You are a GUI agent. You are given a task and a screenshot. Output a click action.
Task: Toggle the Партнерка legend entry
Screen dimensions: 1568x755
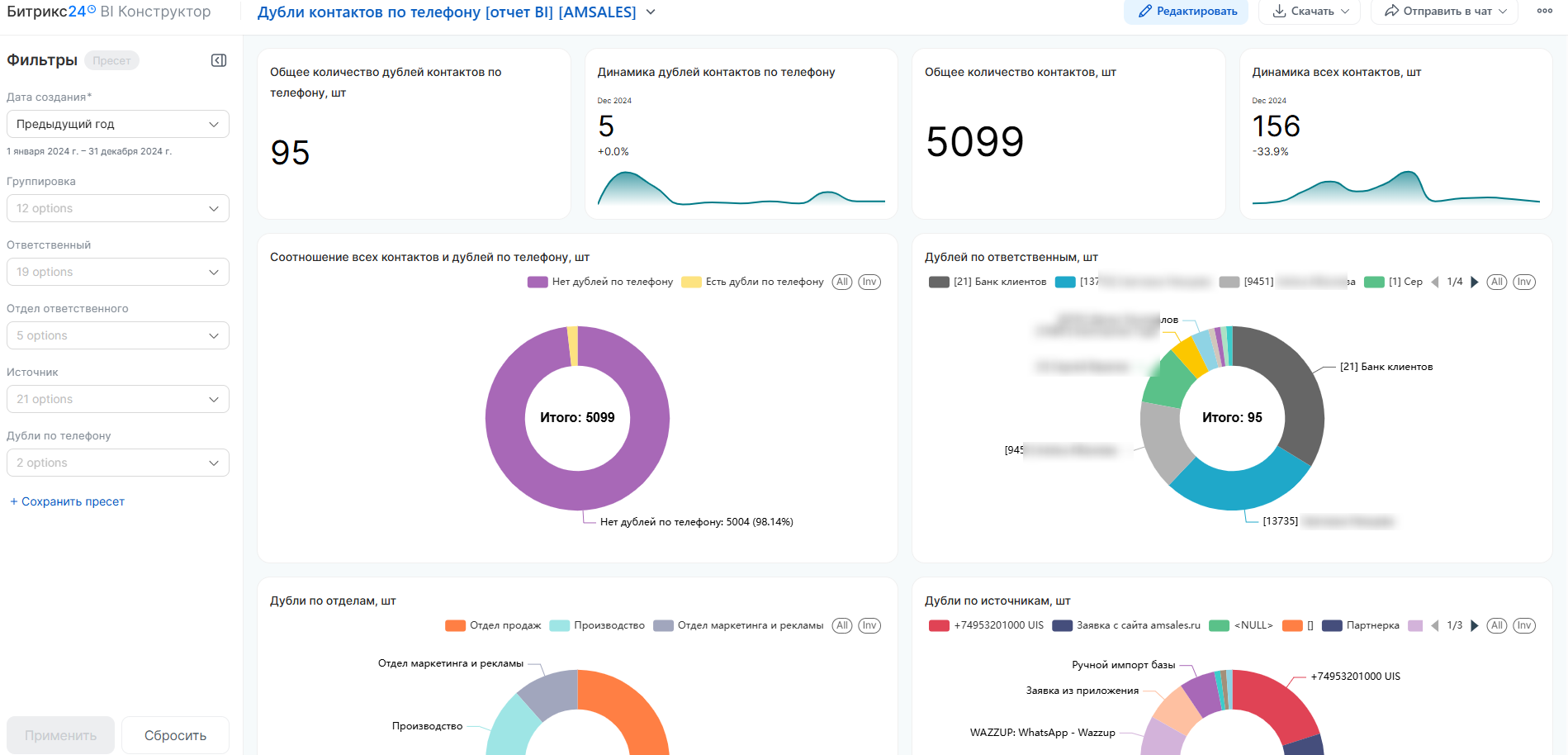[x=1361, y=625]
